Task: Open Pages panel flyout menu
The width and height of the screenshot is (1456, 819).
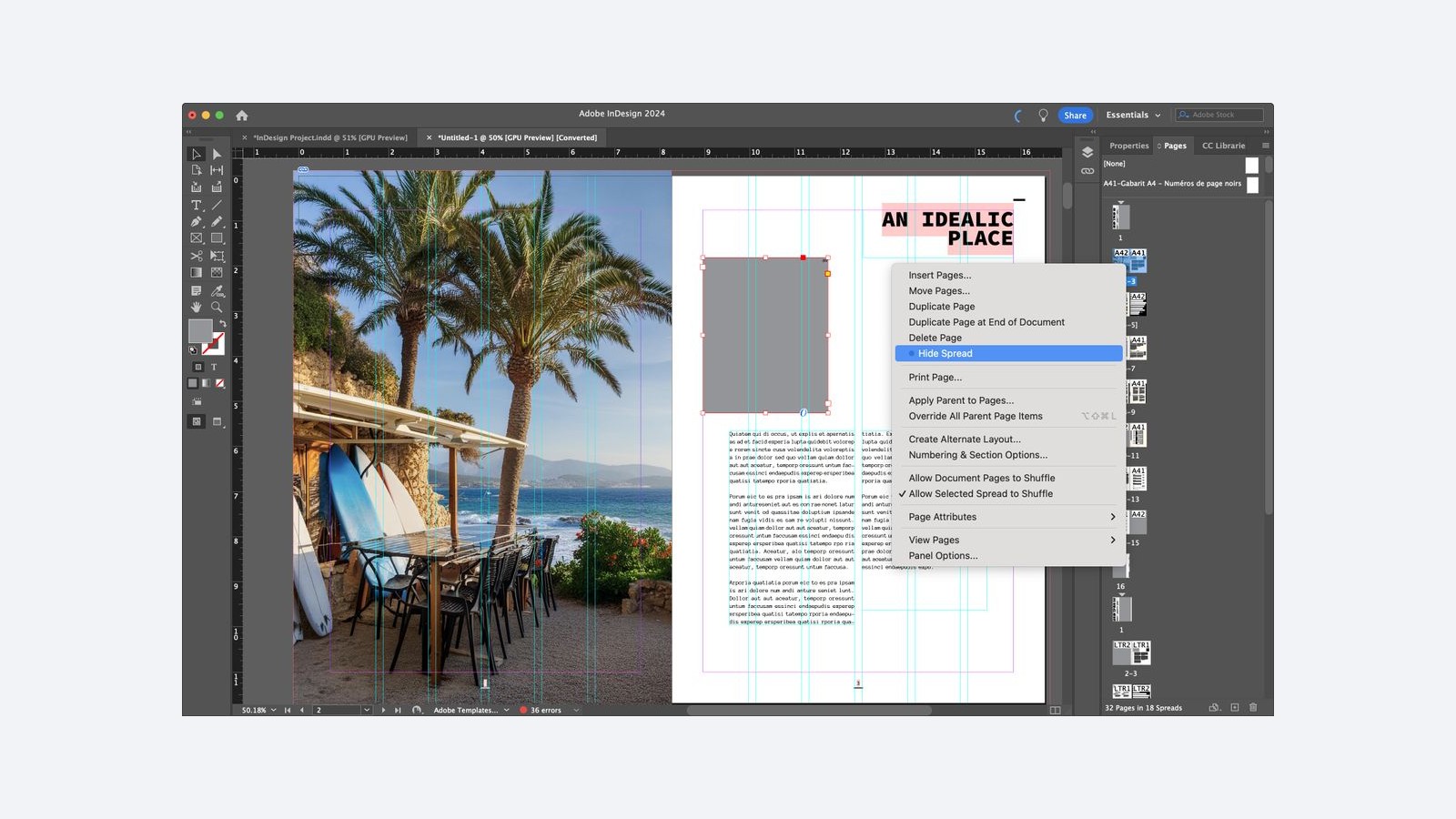Action: 1265,146
